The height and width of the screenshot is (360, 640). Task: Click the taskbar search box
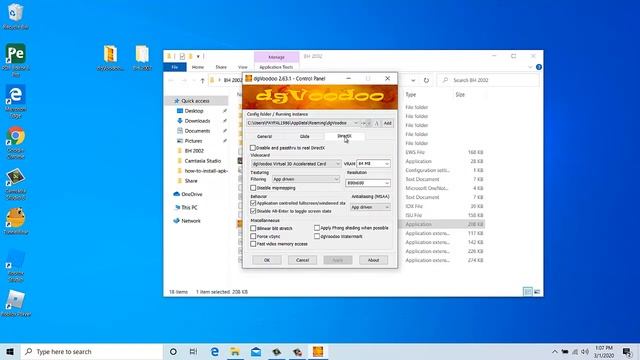point(91,351)
